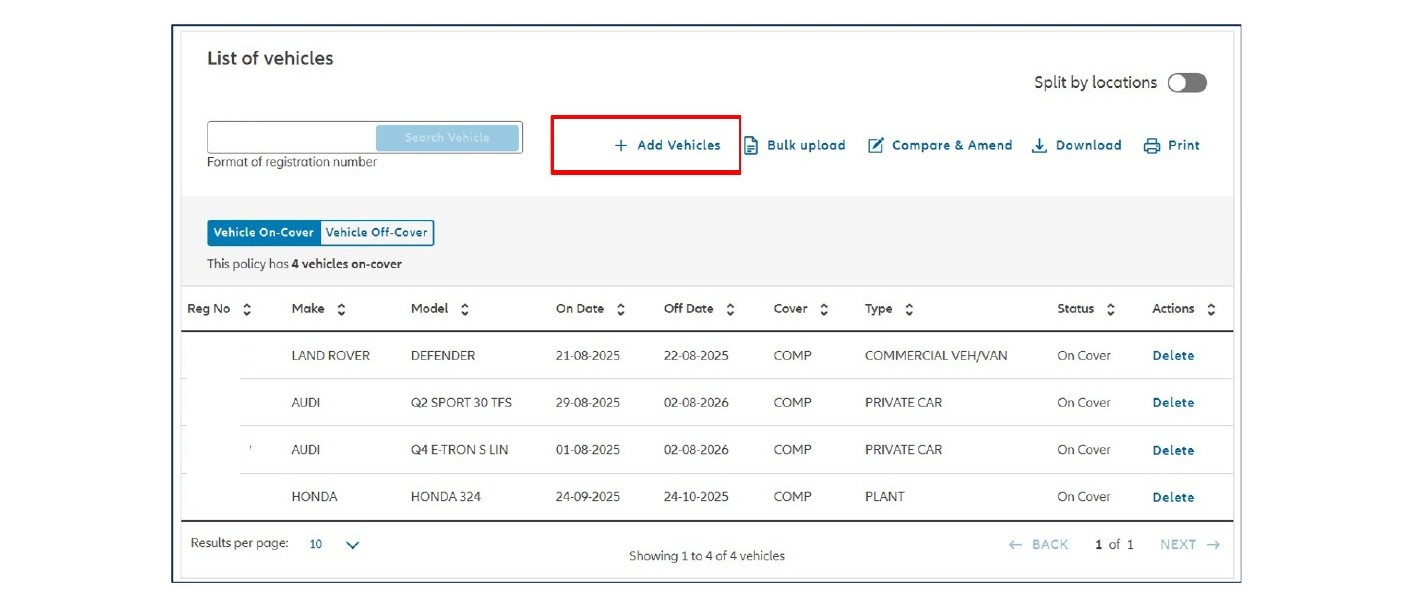Delete the Honda 324 vehicle
Image resolution: width=1414 pixels, height=593 pixels.
1173,498
